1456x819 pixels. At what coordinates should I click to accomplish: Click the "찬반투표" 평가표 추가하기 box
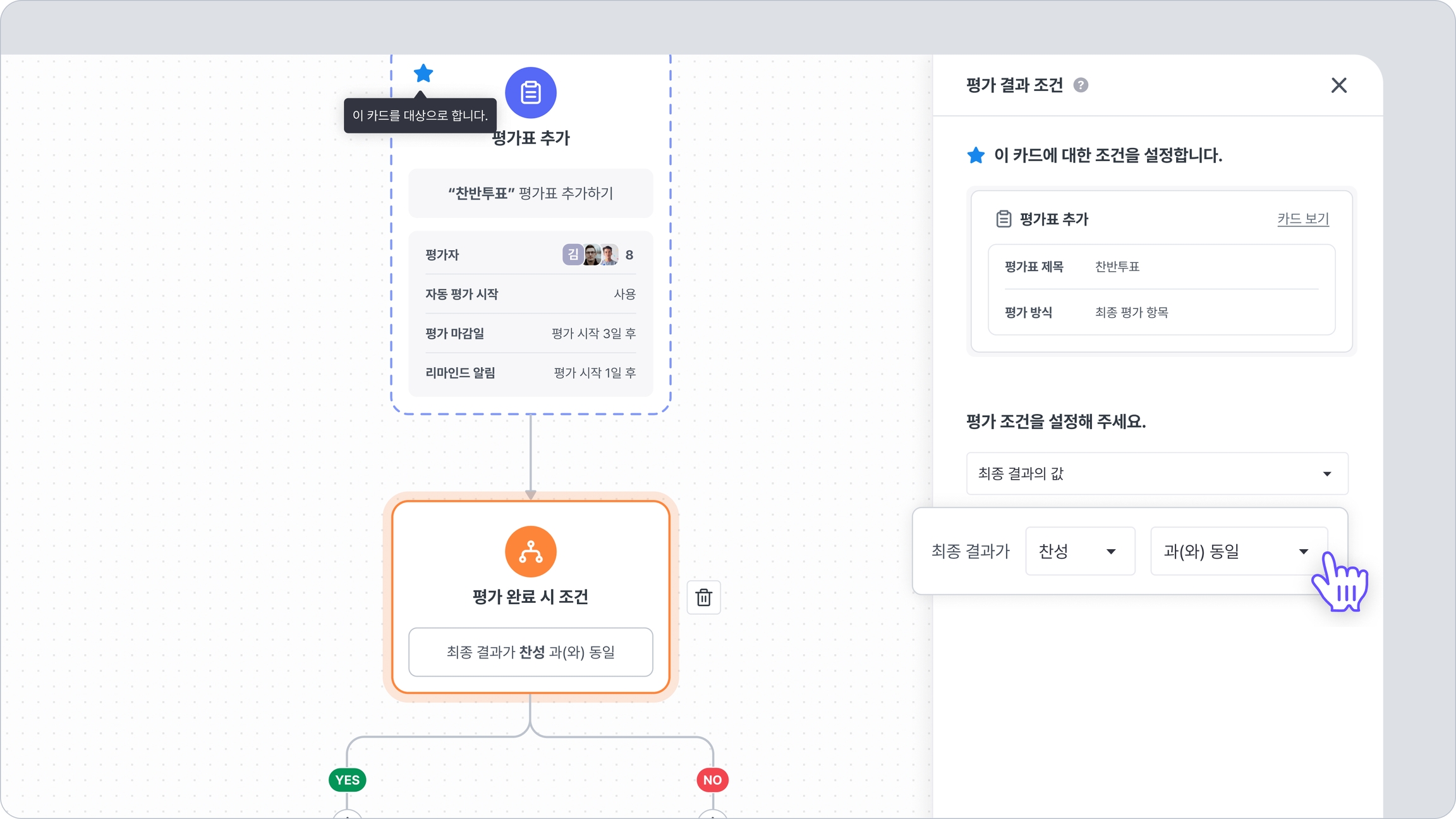[x=530, y=193]
